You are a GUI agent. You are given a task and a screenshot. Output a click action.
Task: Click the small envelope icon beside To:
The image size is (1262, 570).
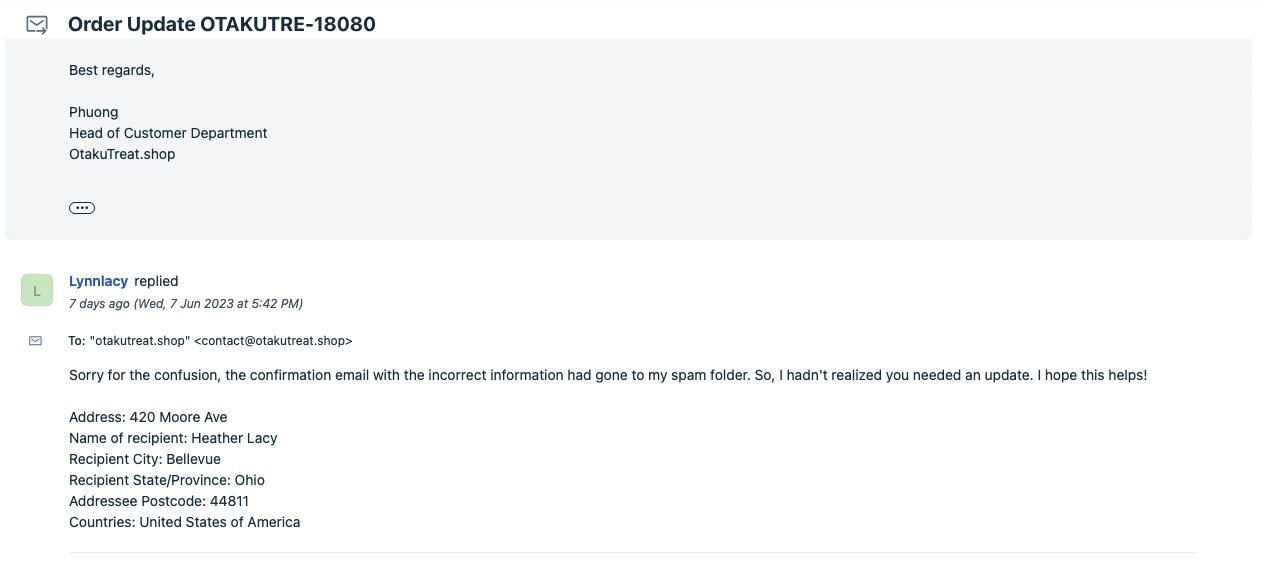[x=36, y=341]
